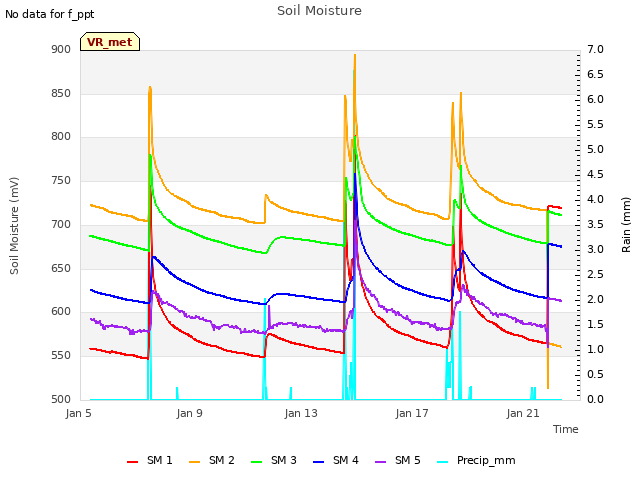Toggle SM 4 series in legend
The width and height of the screenshot is (640, 480).
(x=336, y=460)
